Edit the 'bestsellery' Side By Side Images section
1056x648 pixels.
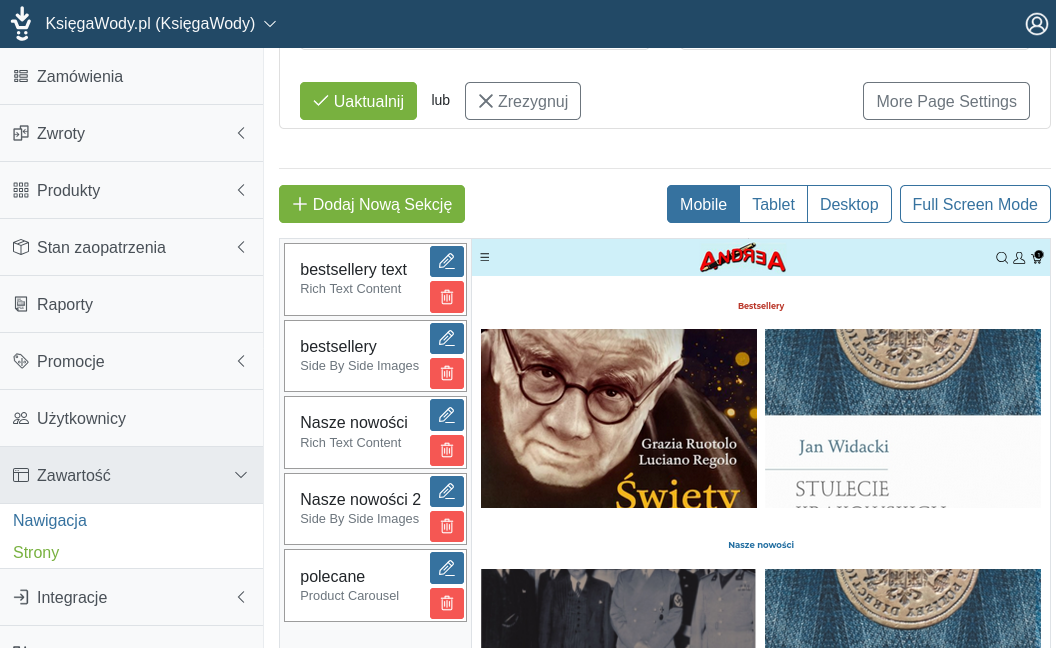click(447, 338)
